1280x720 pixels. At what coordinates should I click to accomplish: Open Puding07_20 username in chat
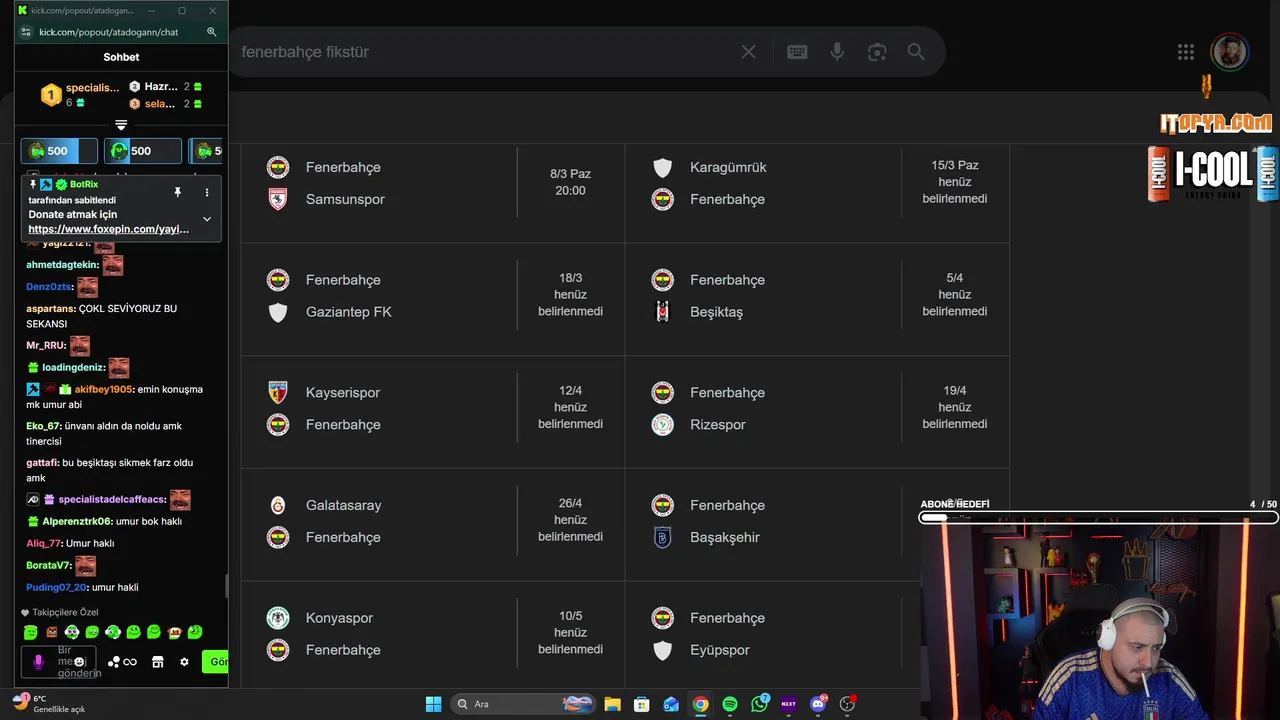pyautogui.click(x=57, y=587)
